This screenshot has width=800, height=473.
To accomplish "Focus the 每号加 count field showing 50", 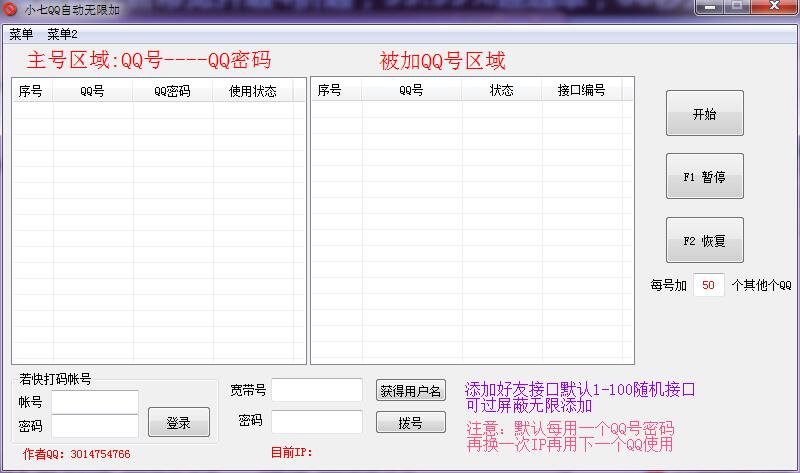I will [709, 285].
